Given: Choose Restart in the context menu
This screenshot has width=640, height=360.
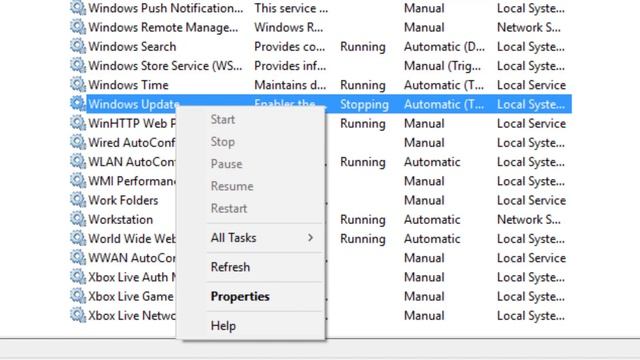Looking at the screenshot, I should [x=229, y=208].
